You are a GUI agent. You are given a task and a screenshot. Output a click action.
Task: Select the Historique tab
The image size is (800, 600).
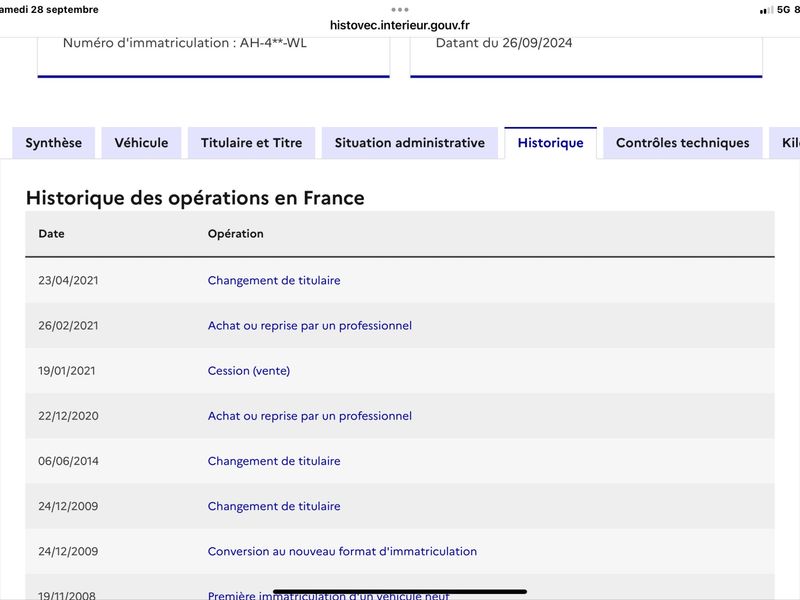pos(551,143)
